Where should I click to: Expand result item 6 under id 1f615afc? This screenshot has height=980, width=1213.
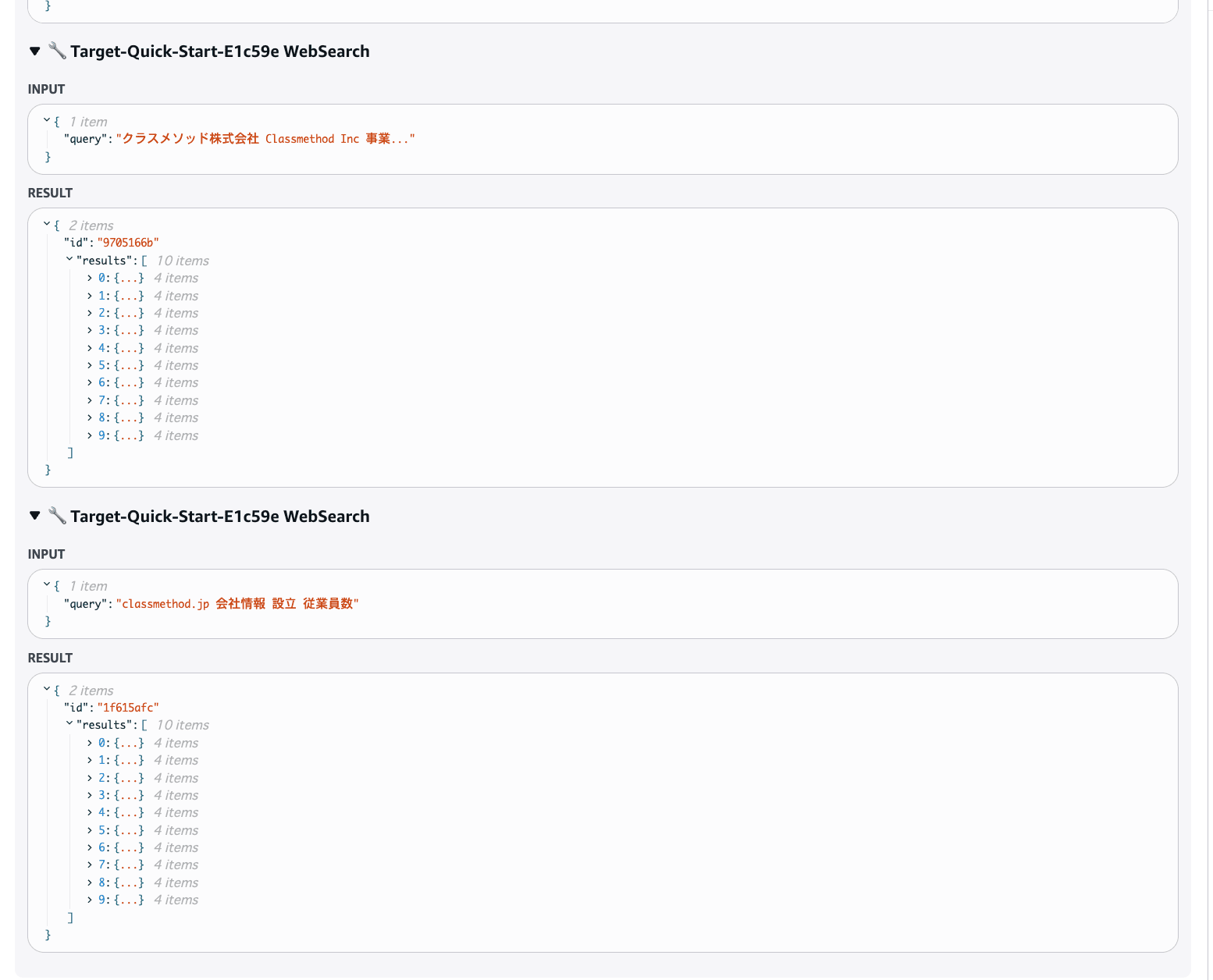(90, 847)
